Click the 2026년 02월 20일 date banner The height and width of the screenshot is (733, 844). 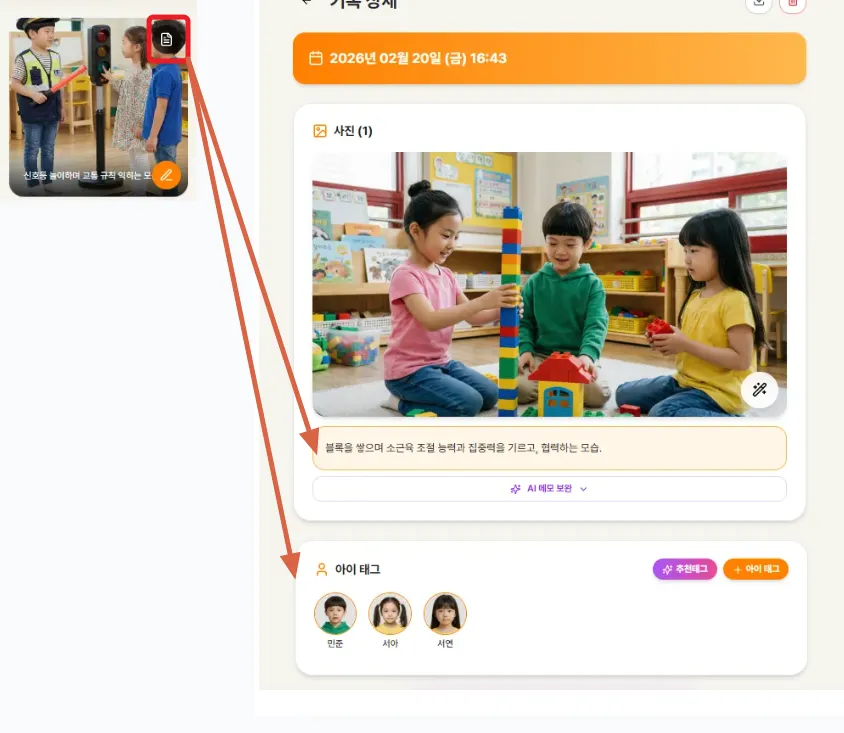coord(548,58)
